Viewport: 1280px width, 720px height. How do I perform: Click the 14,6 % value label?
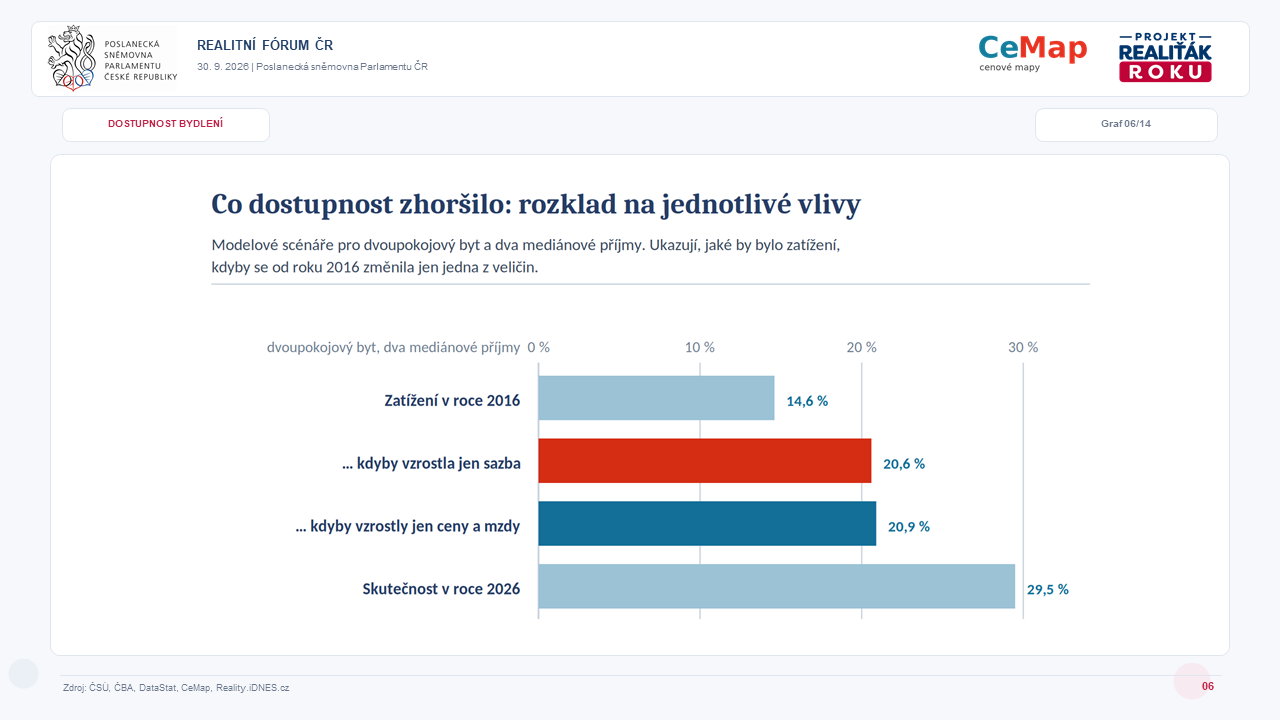[x=807, y=401]
